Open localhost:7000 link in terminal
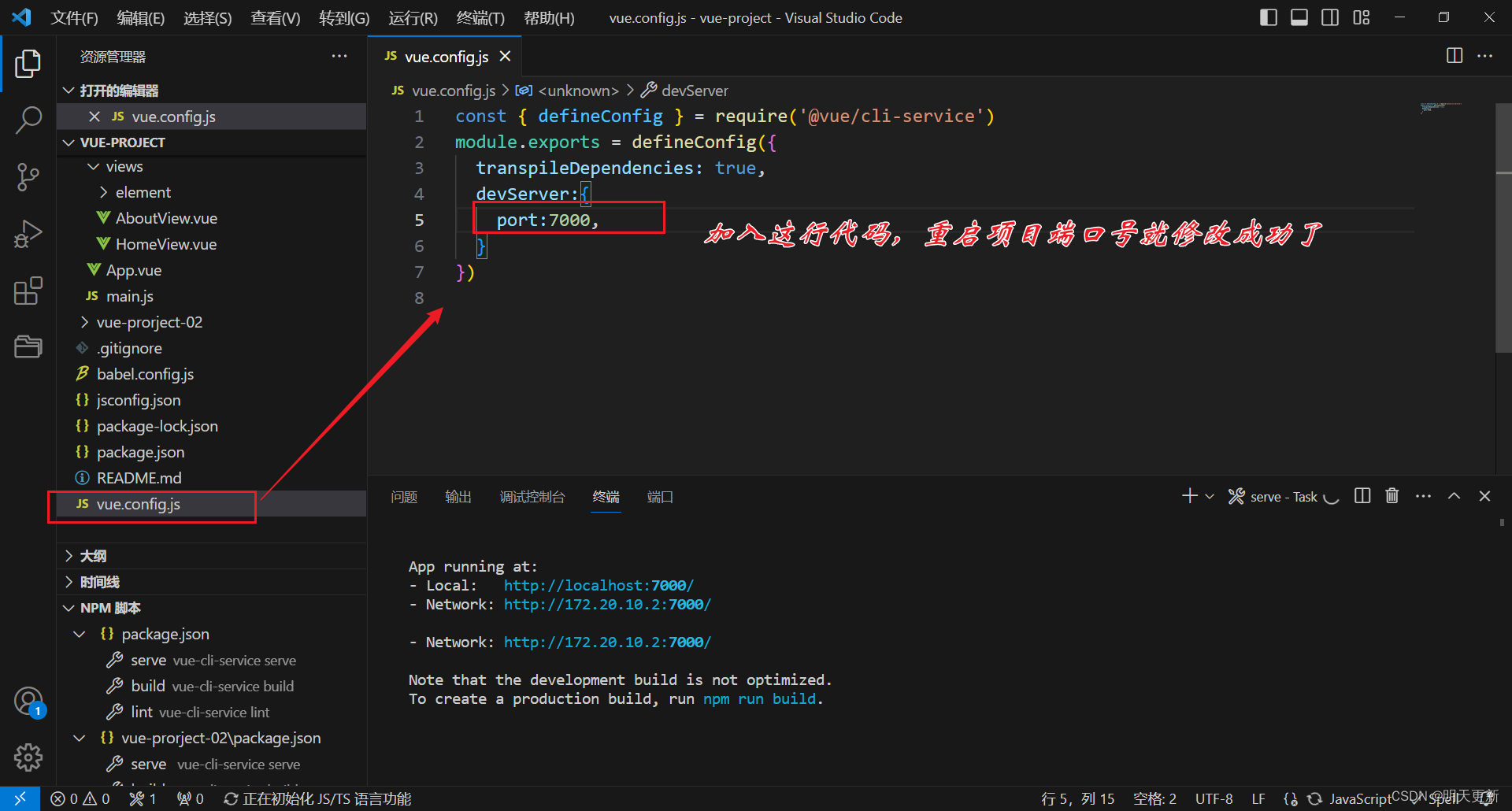This screenshot has height=811, width=1512. 598,585
